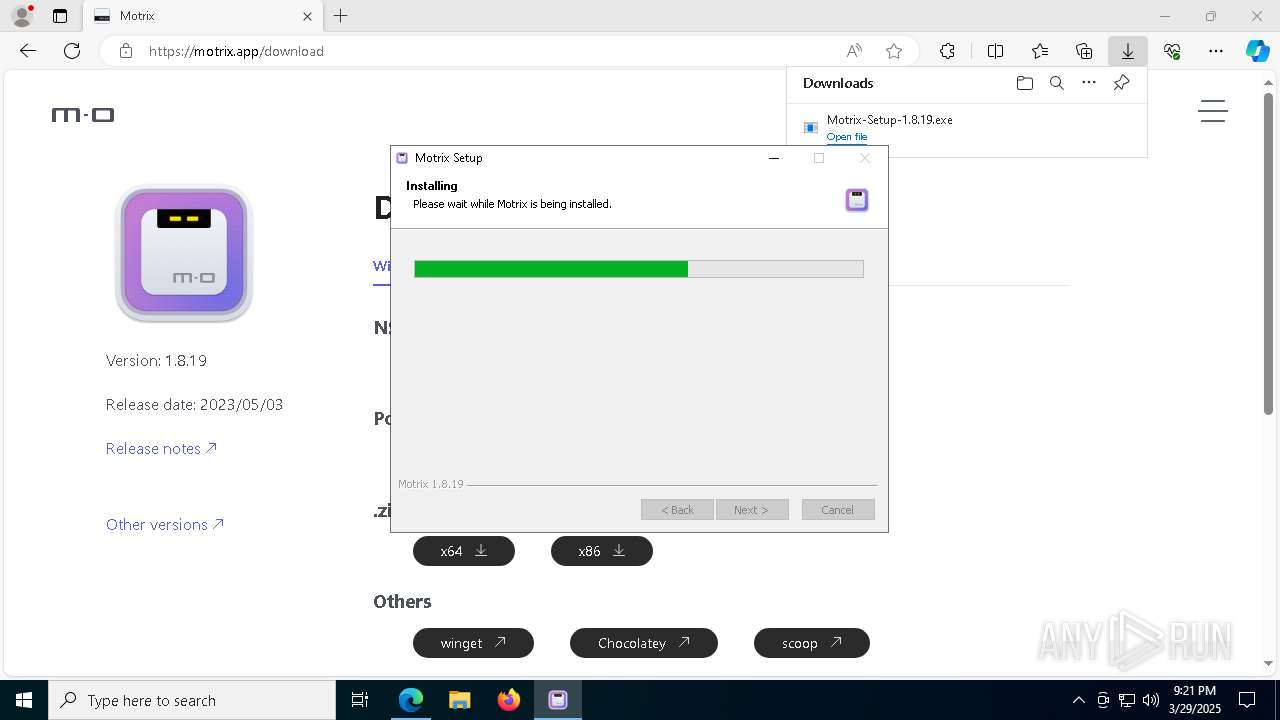Open Release notes link
1280x720 pixels.
pos(161,449)
